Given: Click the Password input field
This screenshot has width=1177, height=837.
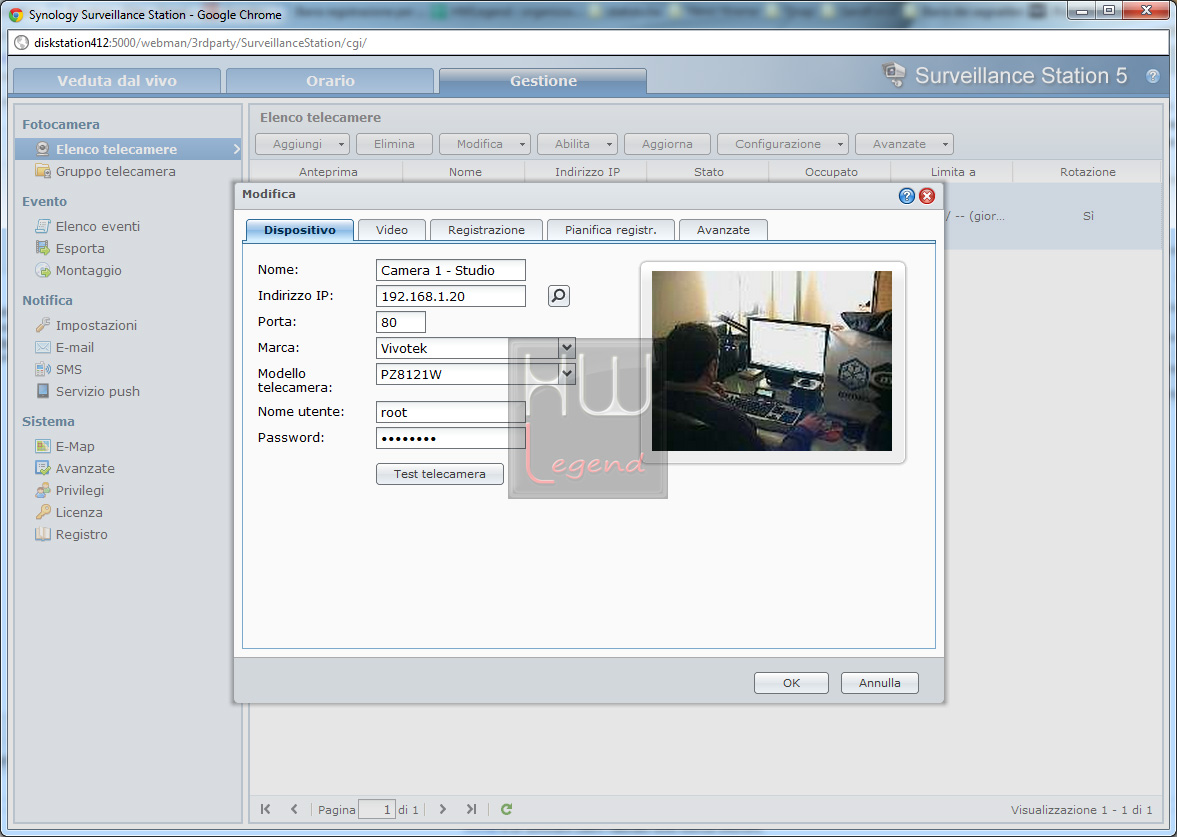Looking at the screenshot, I should [x=450, y=438].
